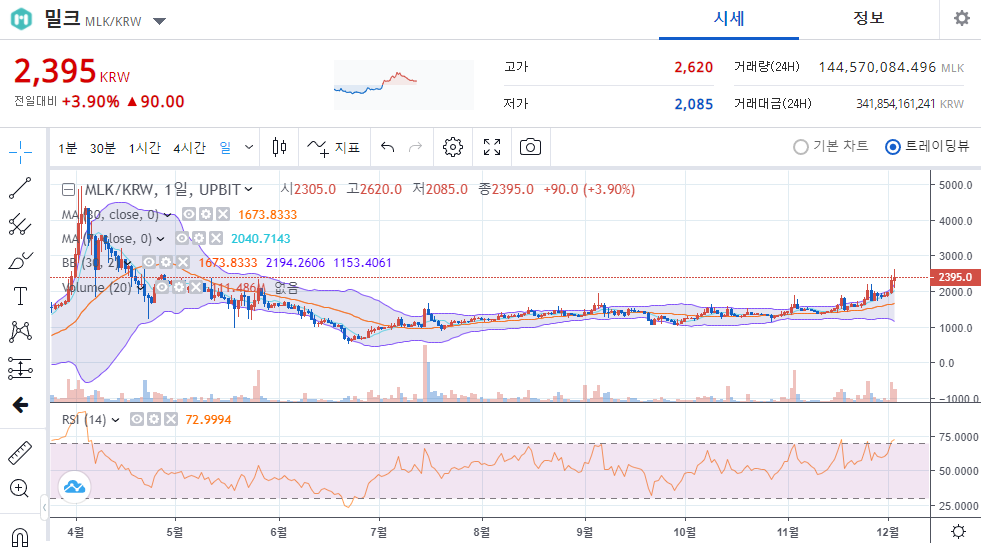Hide the Volume indicator
Image resolution: width=981 pixels, height=547 pixels.
[162, 287]
